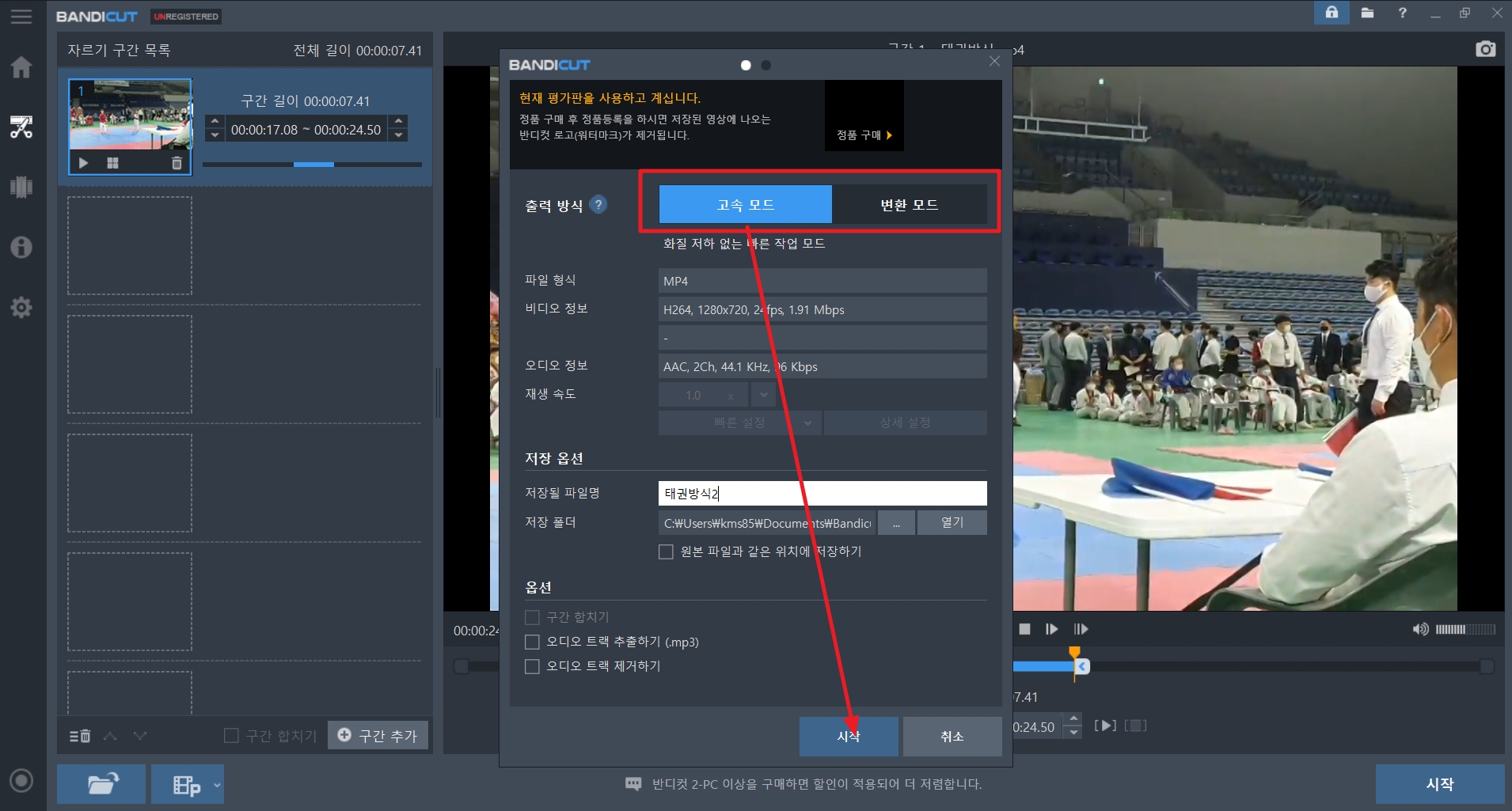Enable remove audio track checkbox

click(532, 666)
